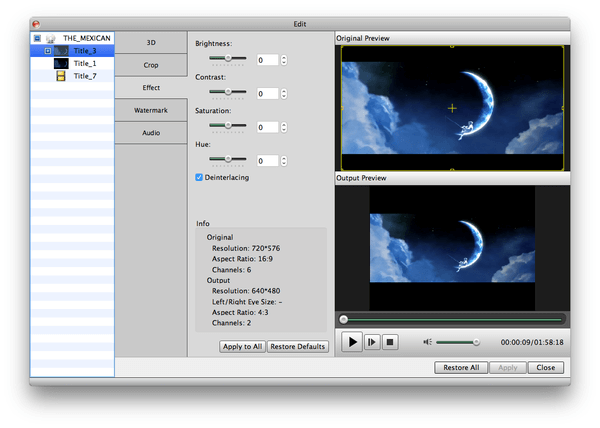The height and width of the screenshot is (428, 600).
Task: Click the Saturation value field
Action: (x=267, y=127)
